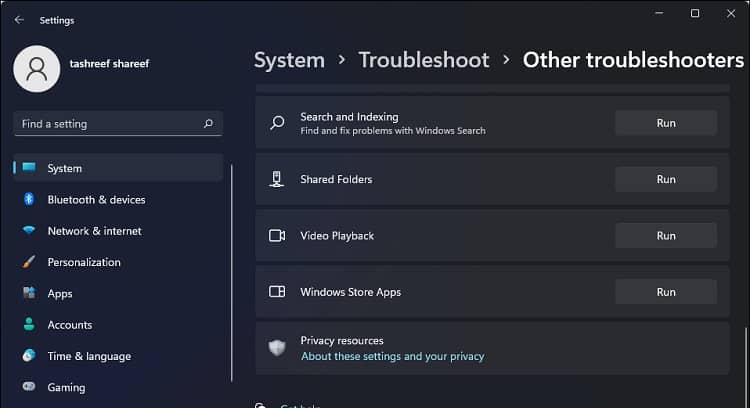Viewport: 750px width, 408px height.
Task: Maximize the Settings window
Action: coord(695,13)
